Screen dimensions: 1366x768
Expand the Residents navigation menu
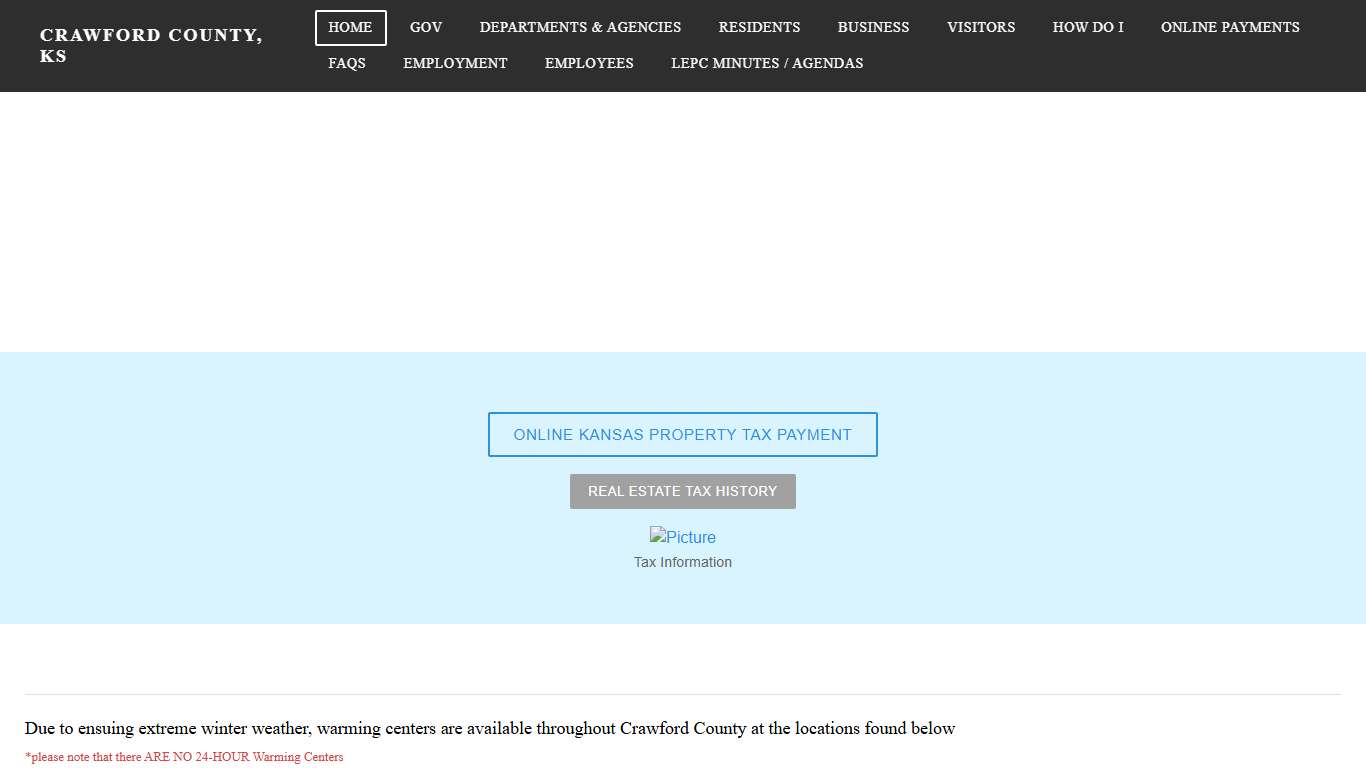tap(759, 27)
